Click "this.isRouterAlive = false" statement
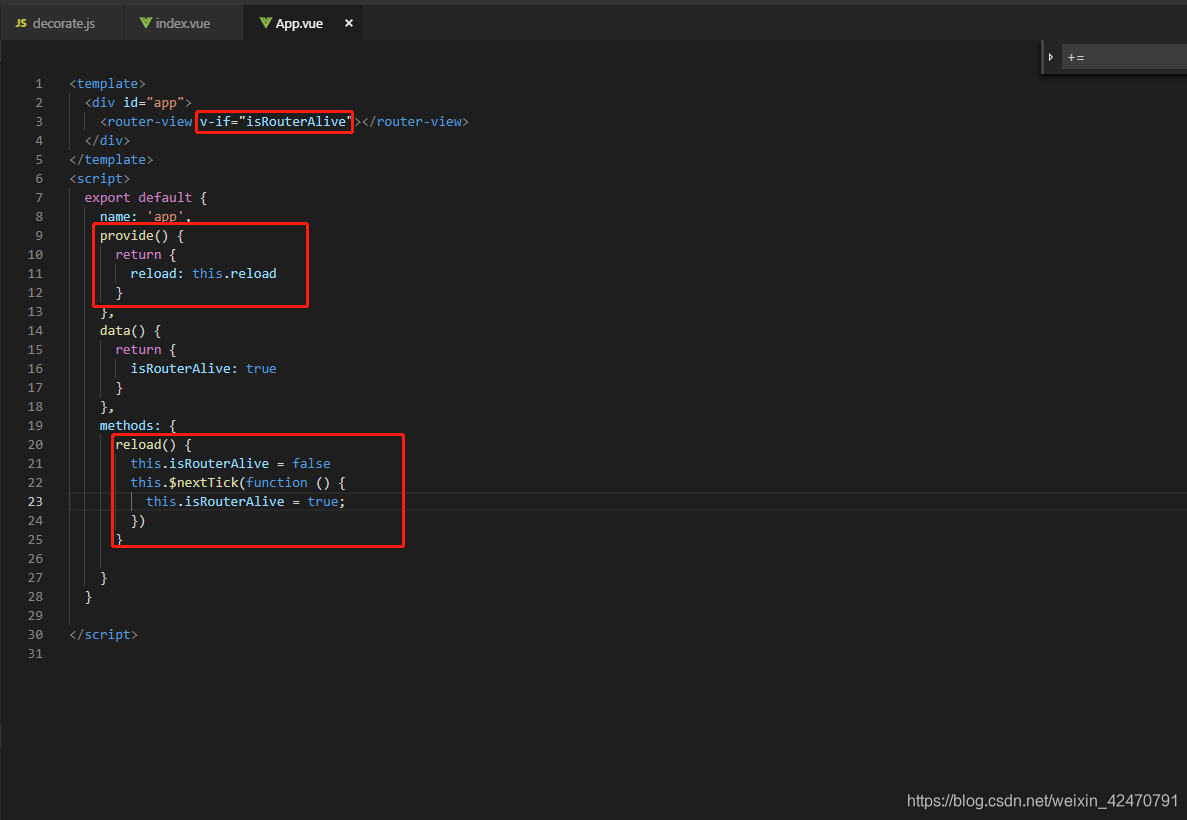Viewport: 1187px width, 820px height. click(230, 463)
